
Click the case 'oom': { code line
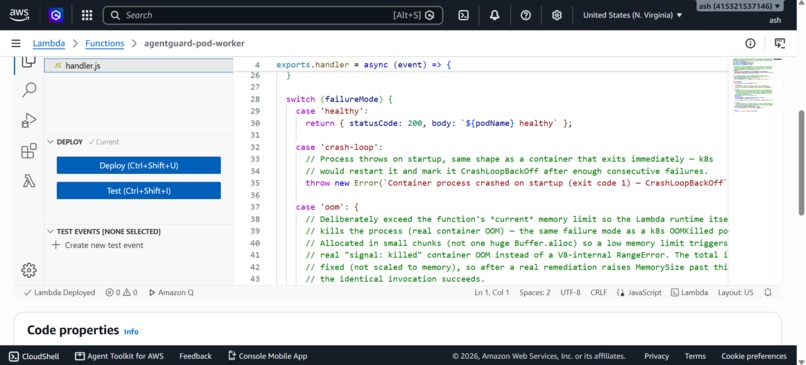327,207
